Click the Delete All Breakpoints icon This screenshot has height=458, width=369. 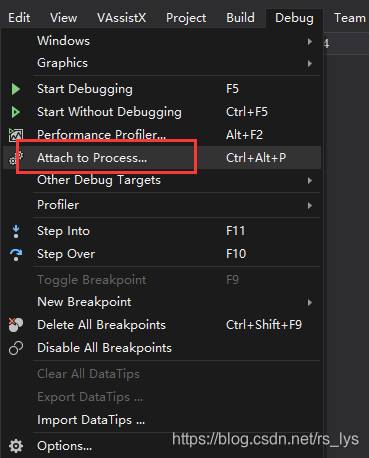click(16, 325)
